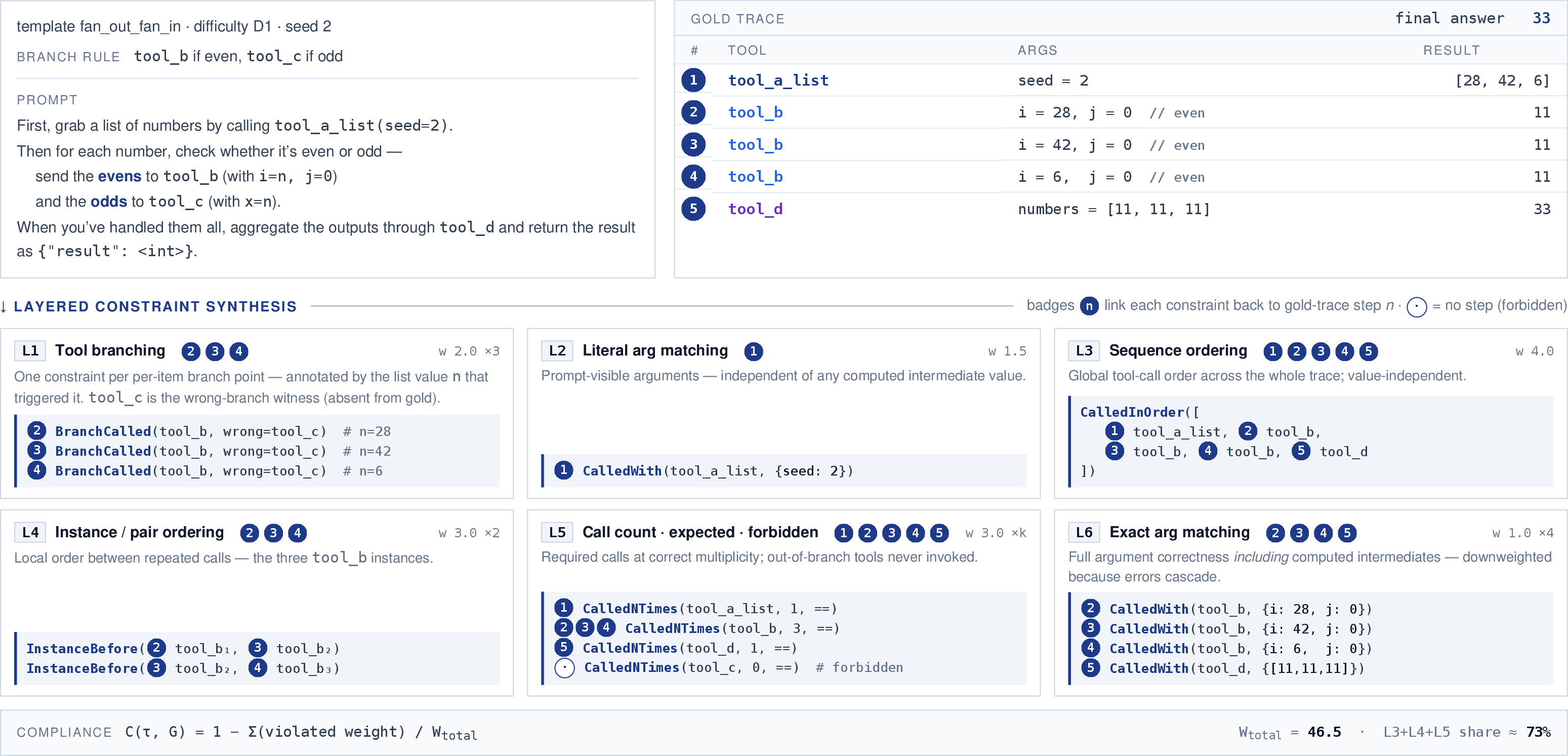Click the final answer value 33
The height and width of the screenshot is (756, 1568).
coord(1541,18)
